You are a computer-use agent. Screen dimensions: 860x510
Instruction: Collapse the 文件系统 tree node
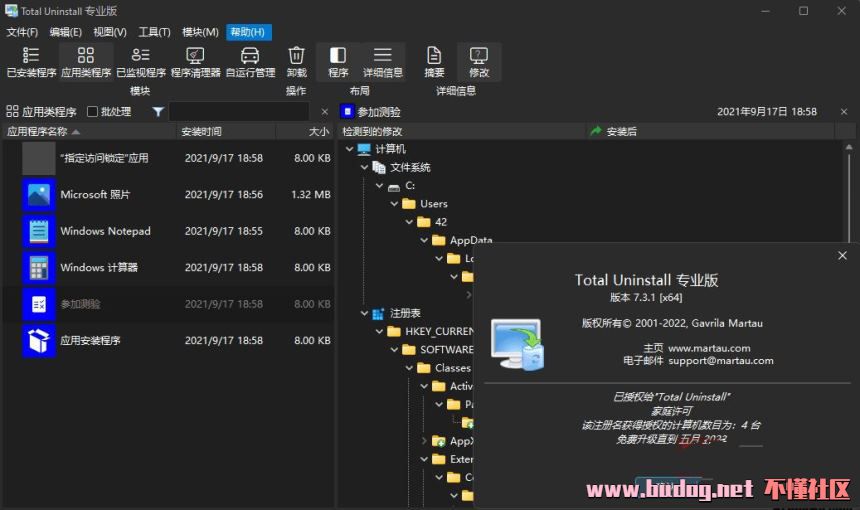coord(364,167)
